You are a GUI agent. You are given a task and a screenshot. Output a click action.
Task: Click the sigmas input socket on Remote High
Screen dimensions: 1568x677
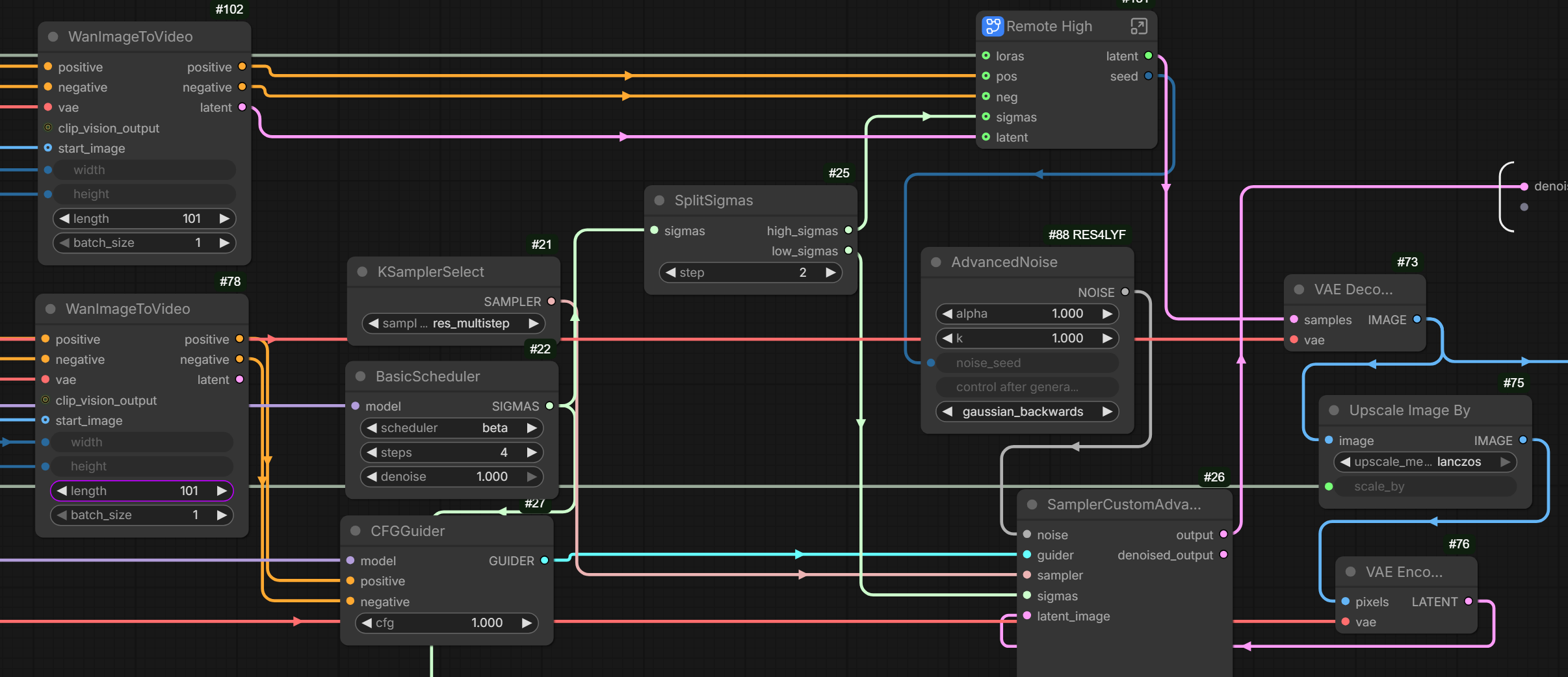(986, 117)
